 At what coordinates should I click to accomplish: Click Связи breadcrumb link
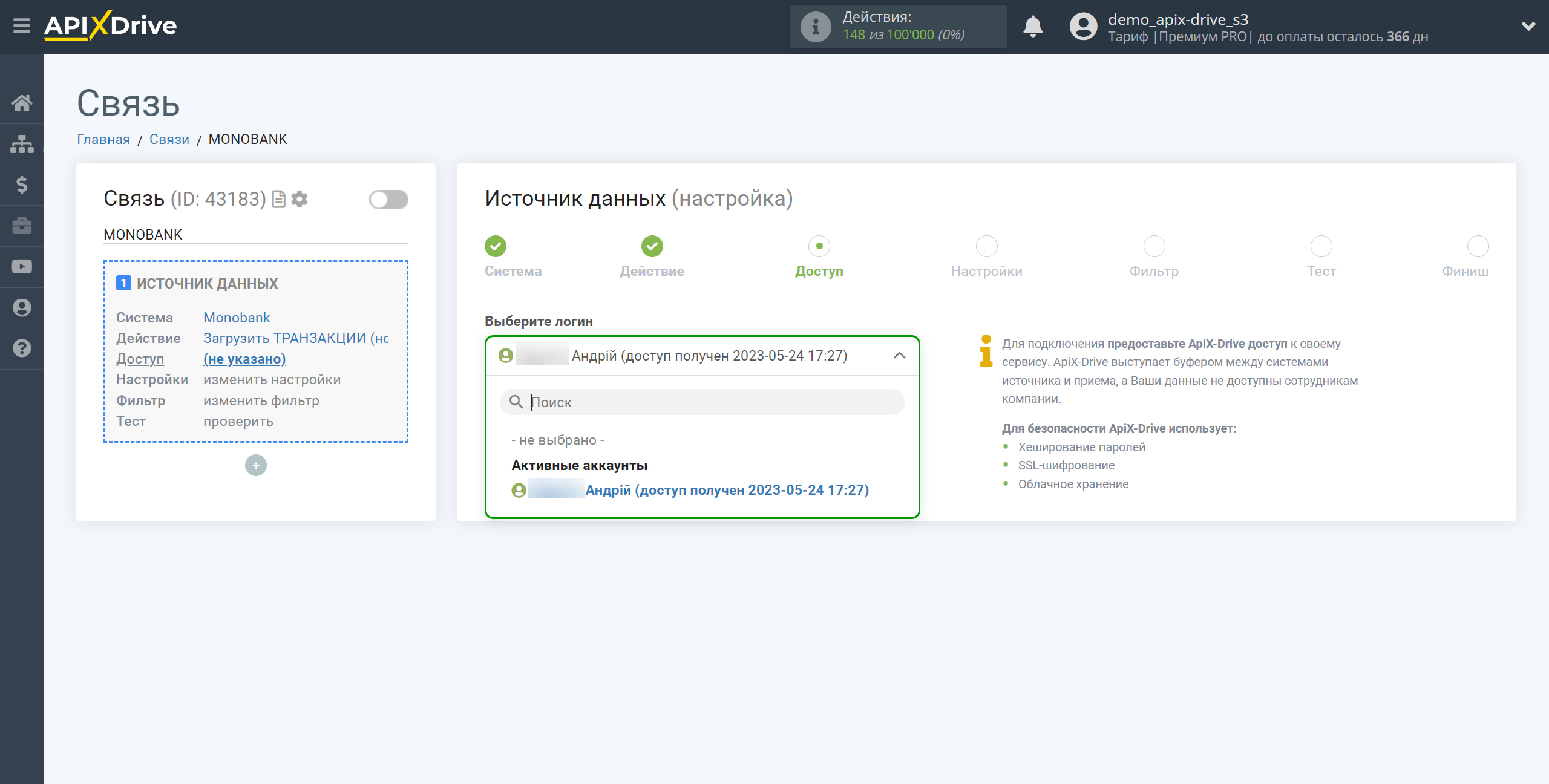point(169,139)
